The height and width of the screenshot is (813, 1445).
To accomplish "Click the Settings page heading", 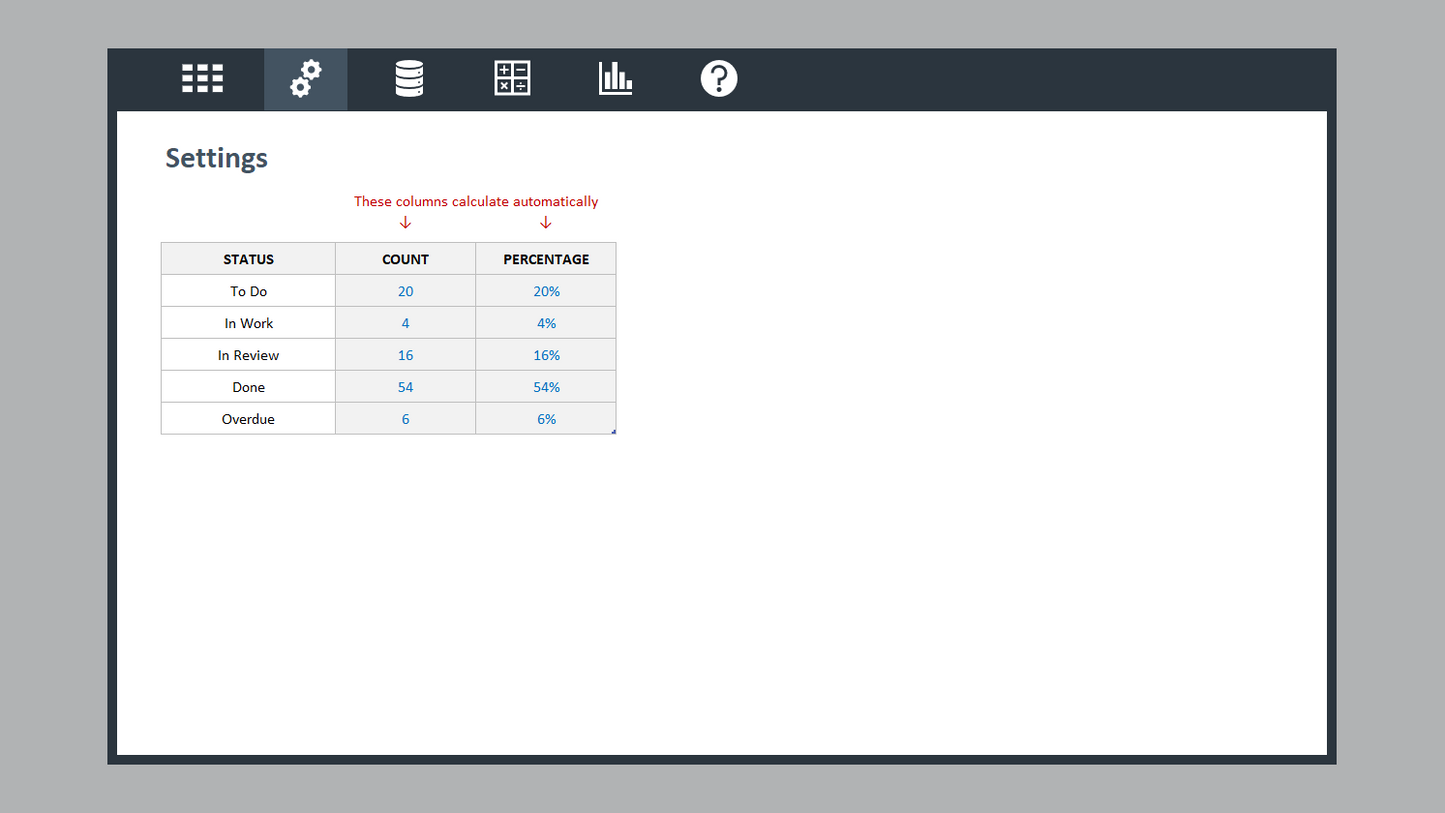I will click(216, 158).
